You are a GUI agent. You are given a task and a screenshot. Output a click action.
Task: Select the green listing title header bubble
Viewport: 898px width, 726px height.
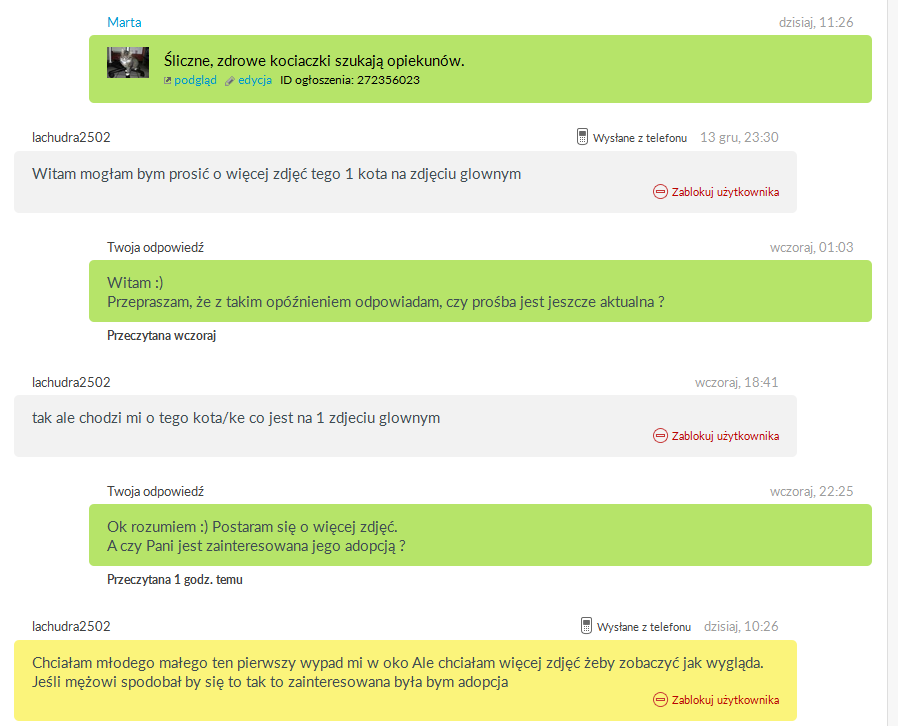pyautogui.click(x=480, y=69)
